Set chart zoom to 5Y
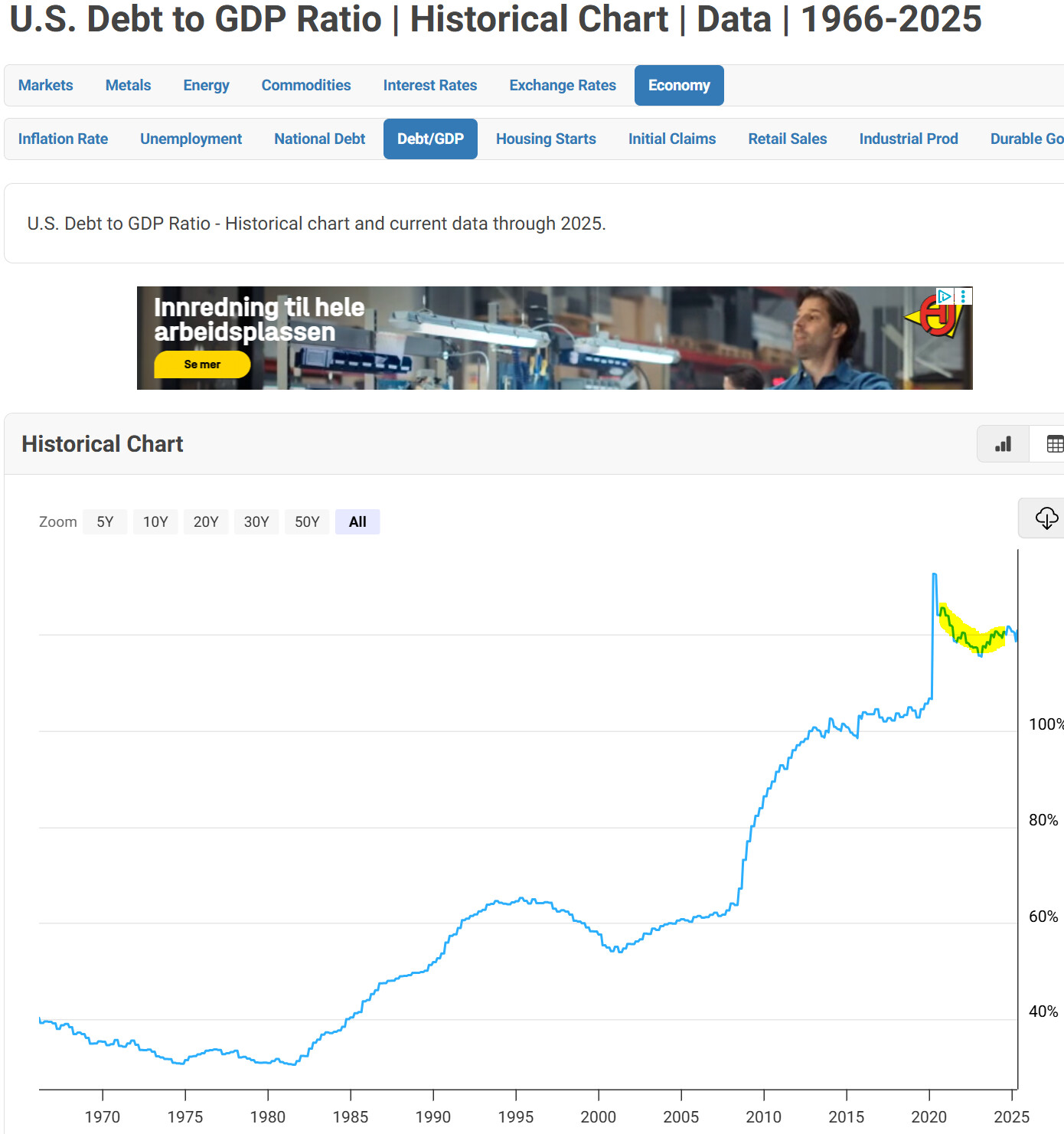The height and width of the screenshot is (1134, 1064). 105,522
